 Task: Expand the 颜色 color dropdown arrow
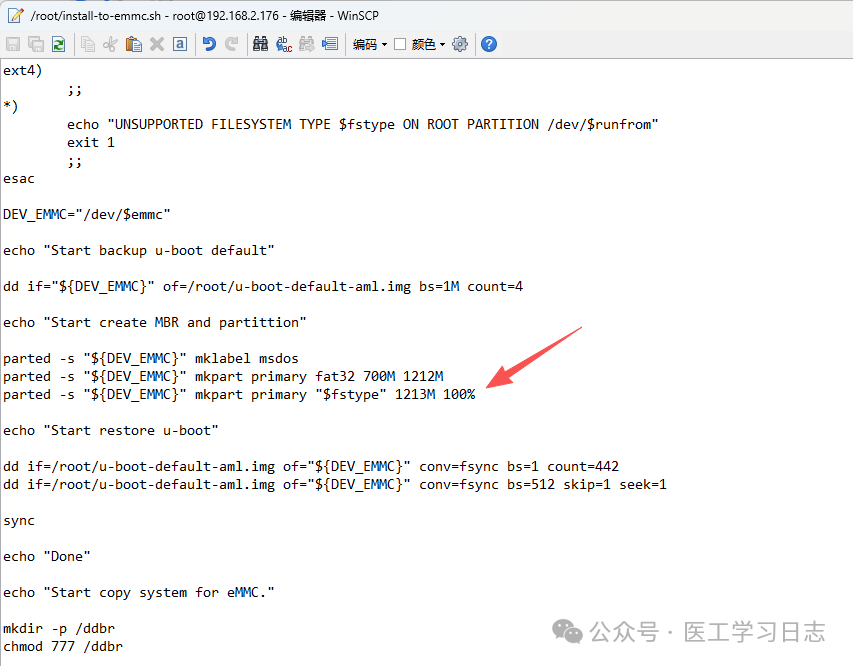click(442, 44)
